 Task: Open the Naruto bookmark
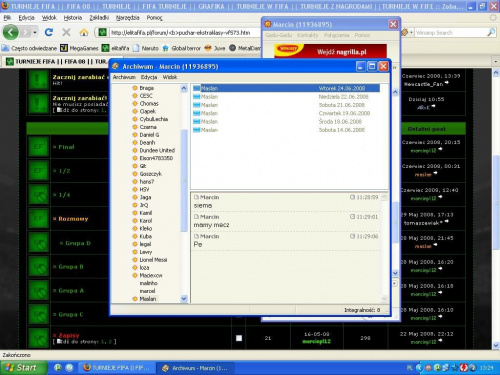[x=146, y=48]
